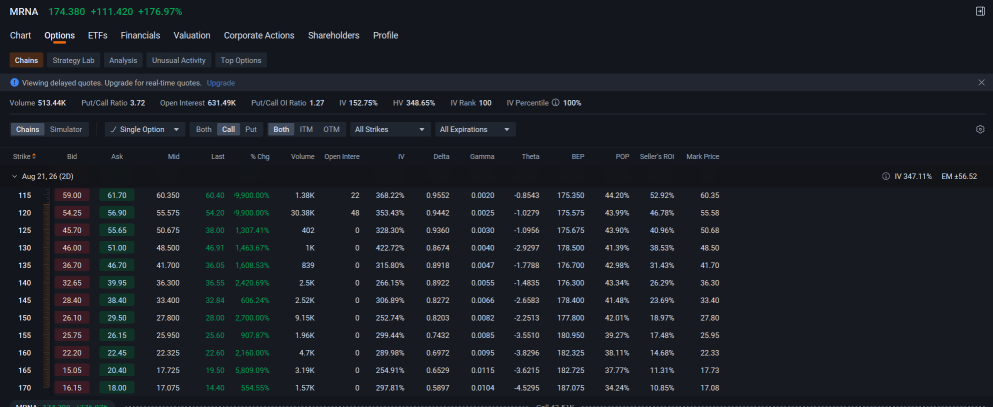Click ask 61.70 for the 115 strike

(x=117, y=196)
